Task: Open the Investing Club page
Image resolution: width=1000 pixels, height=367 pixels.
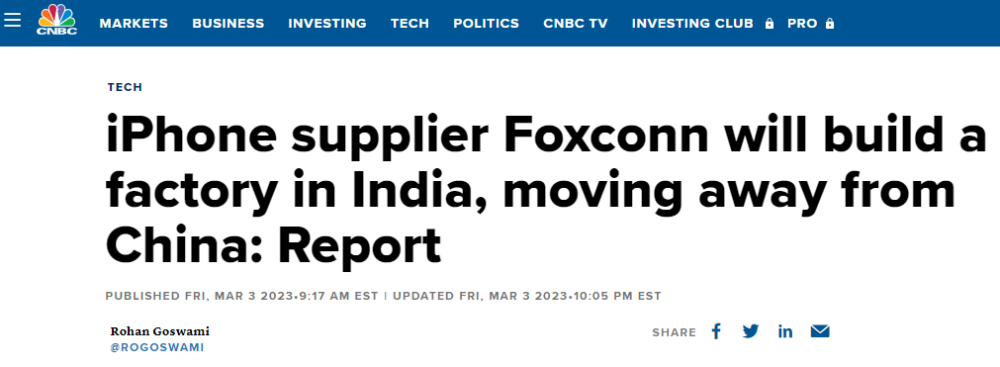Action: (x=693, y=24)
